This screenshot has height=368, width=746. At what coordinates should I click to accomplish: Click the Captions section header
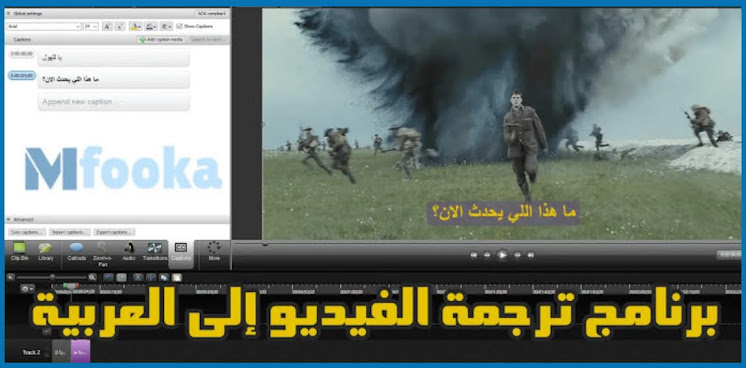click(x=22, y=40)
